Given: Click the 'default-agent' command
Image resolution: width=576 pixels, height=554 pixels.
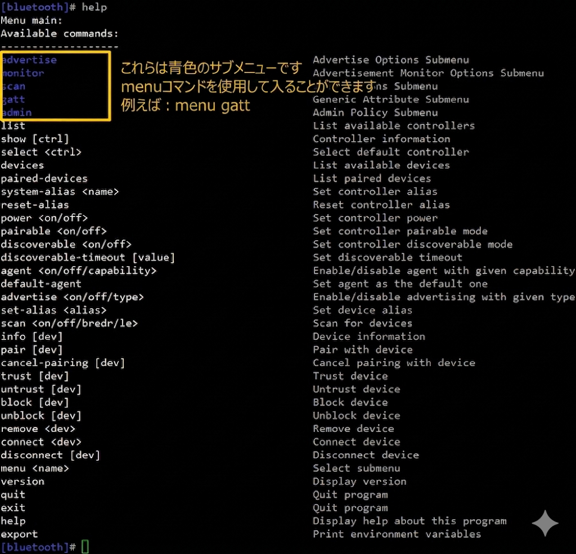Looking at the screenshot, I should 41,284.
